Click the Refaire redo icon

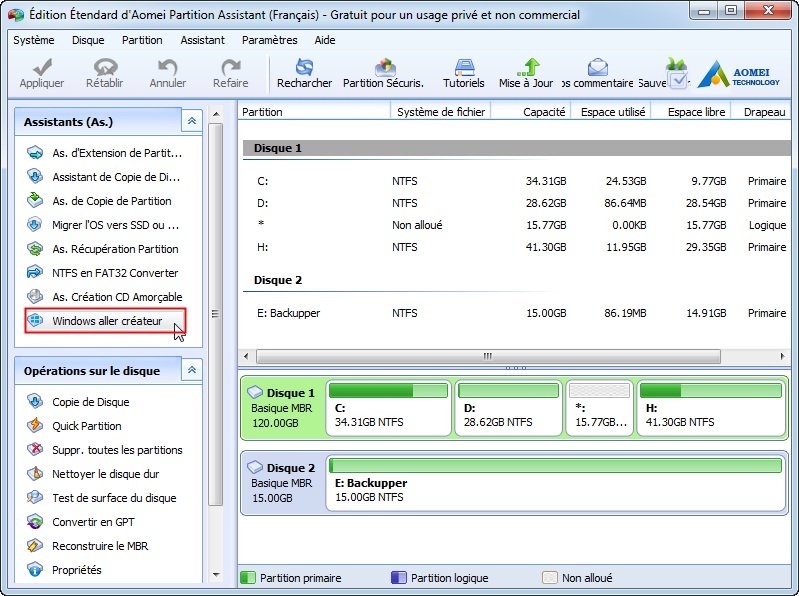230,67
